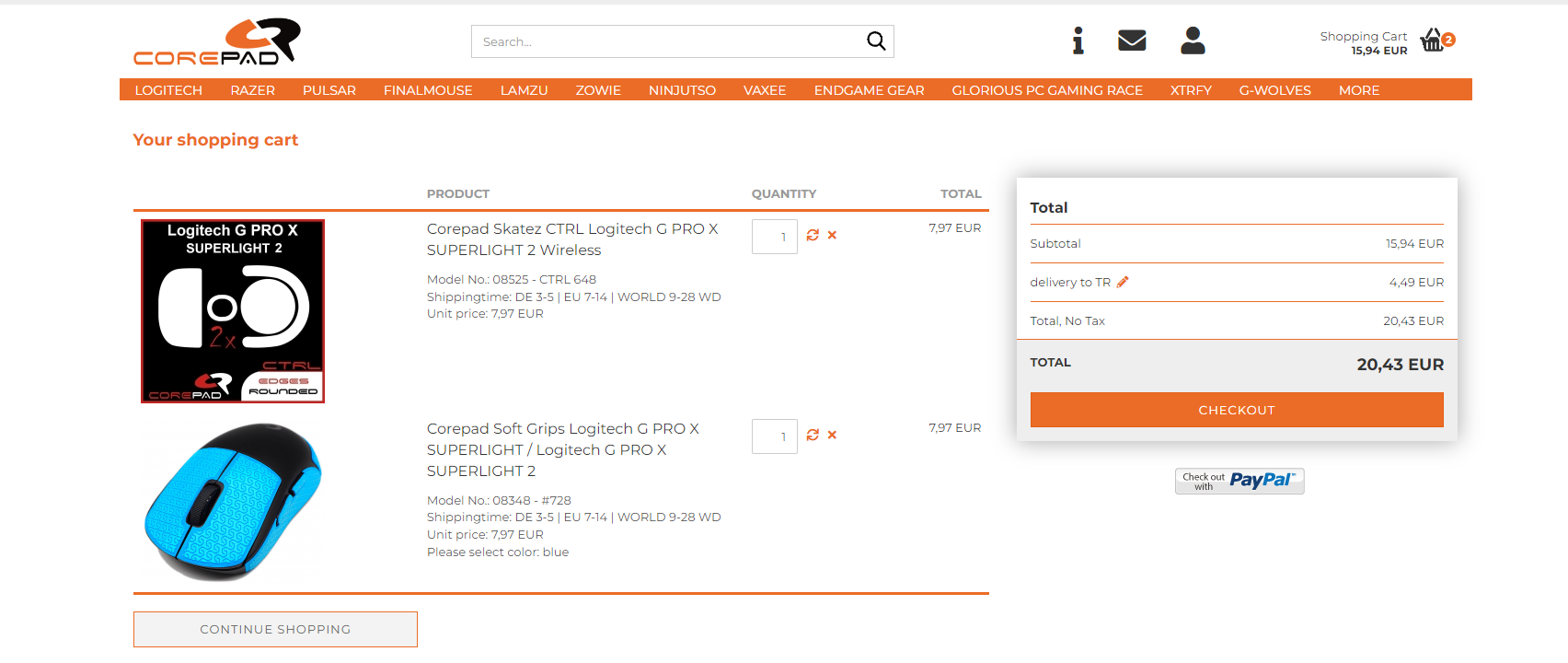Click 'Your shopping cart' heading
Viewport: 1568px width, 663px height.
pos(215,140)
